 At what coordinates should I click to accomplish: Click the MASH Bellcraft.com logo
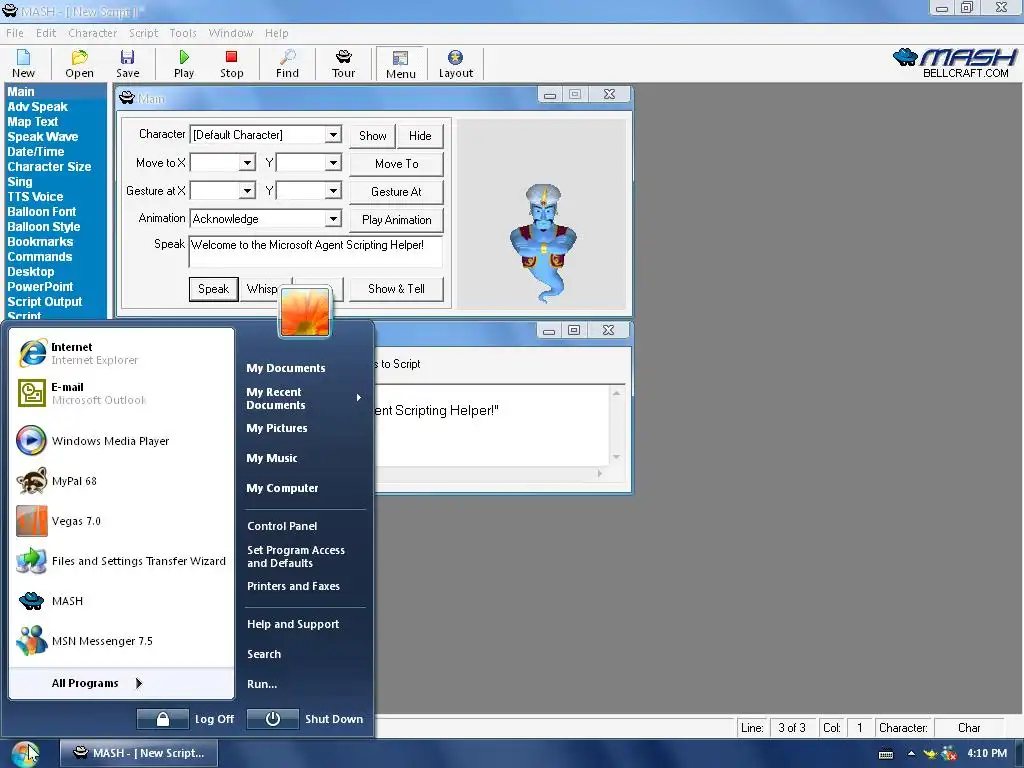click(x=954, y=63)
